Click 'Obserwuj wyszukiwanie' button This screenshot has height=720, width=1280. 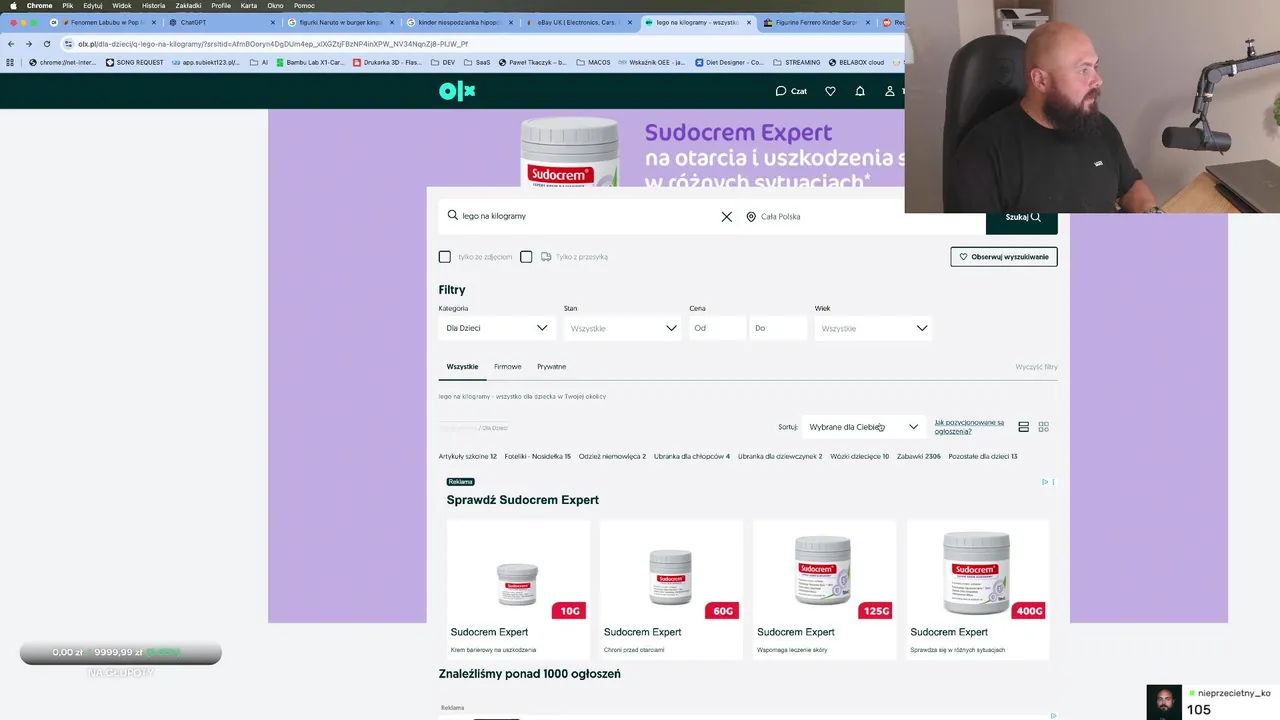pyautogui.click(x=1004, y=257)
